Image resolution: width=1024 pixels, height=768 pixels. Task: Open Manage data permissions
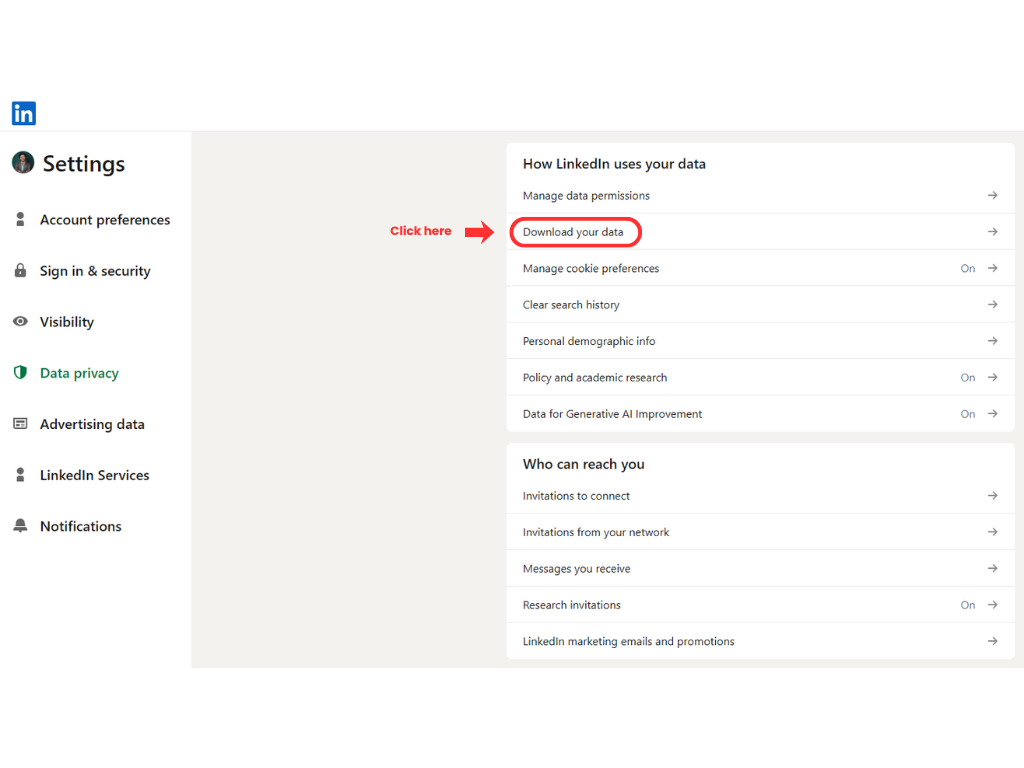point(760,195)
